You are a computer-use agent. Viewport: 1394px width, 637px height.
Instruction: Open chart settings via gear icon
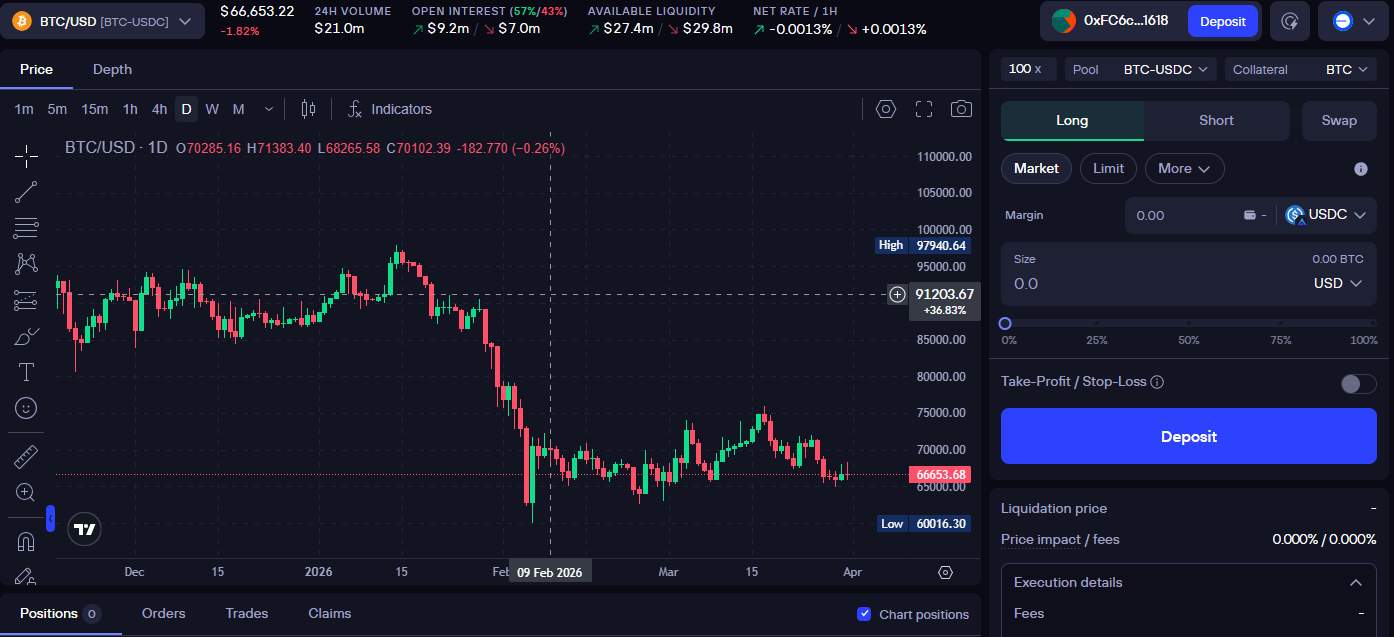pos(885,109)
